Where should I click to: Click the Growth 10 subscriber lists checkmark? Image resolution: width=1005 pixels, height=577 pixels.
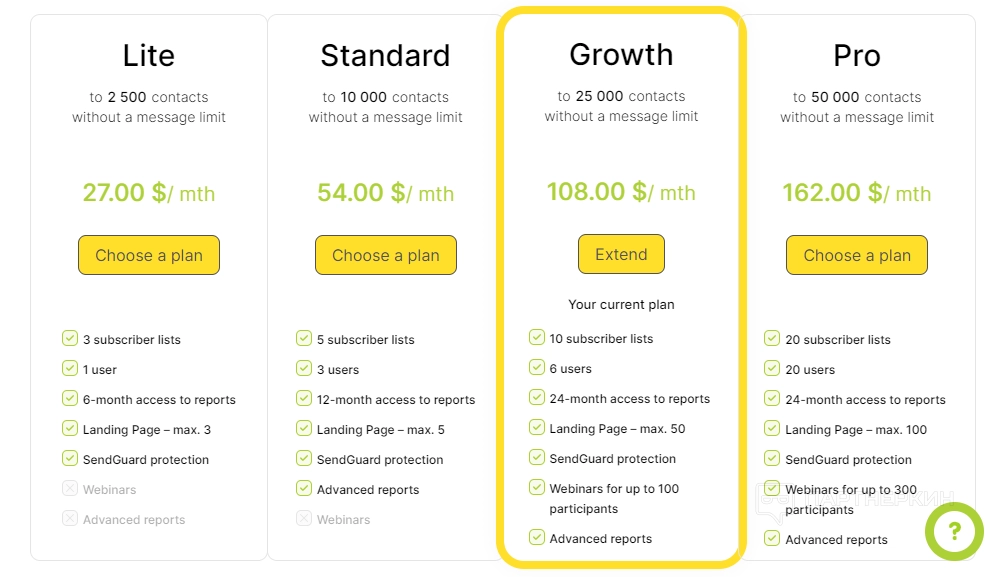(x=537, y=338)
